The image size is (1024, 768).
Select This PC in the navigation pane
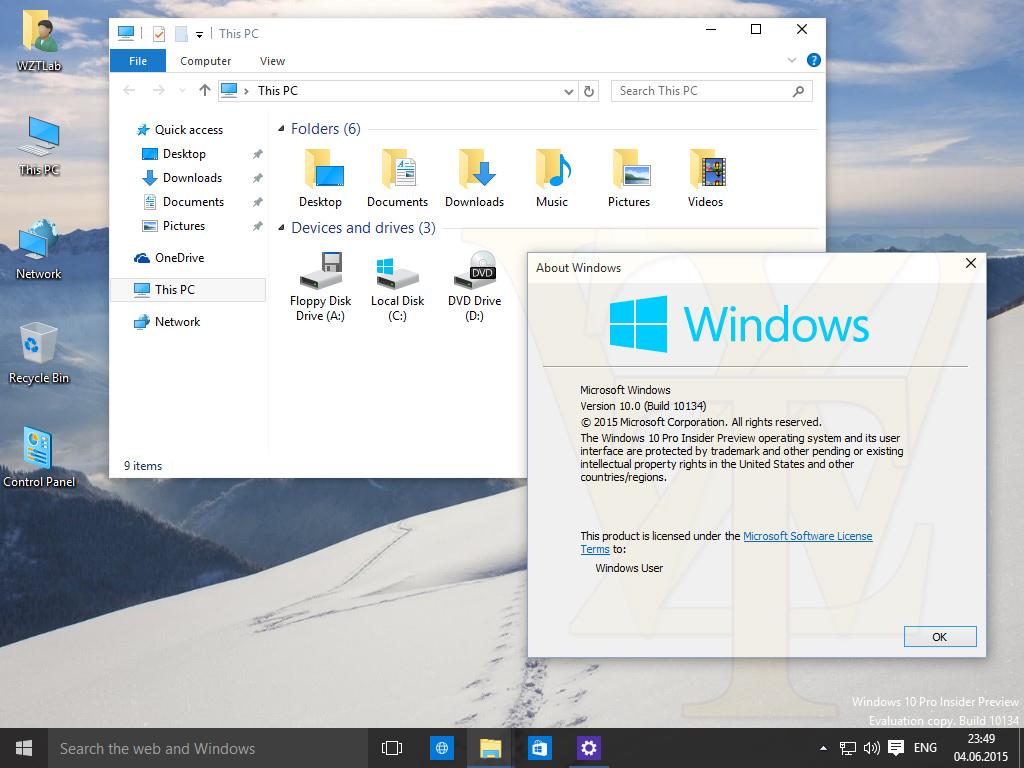[x=188, y=290]
